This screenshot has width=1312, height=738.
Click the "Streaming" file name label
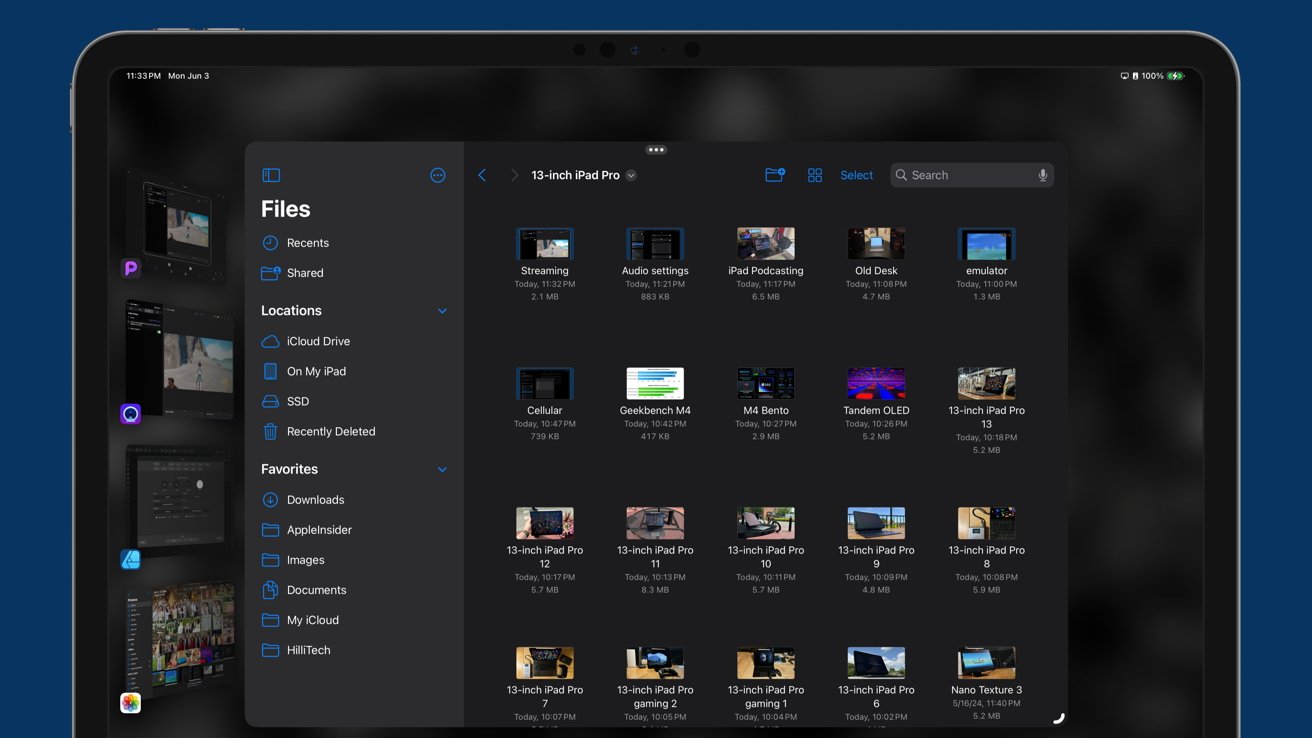click(545, 271)
